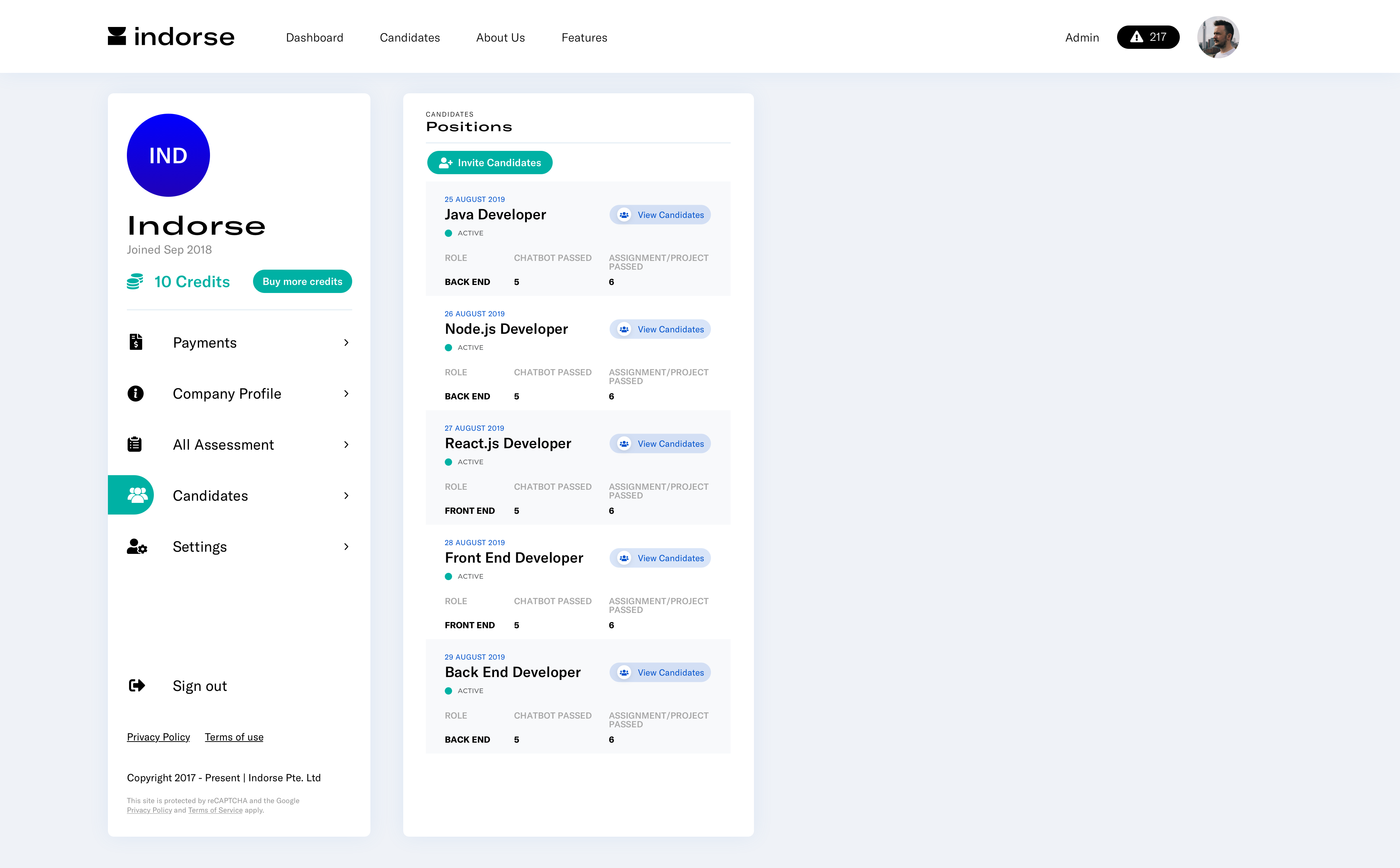Click Java Developer's green active status dot
The height and width of the screenshot is (868, 1400).
448,233
